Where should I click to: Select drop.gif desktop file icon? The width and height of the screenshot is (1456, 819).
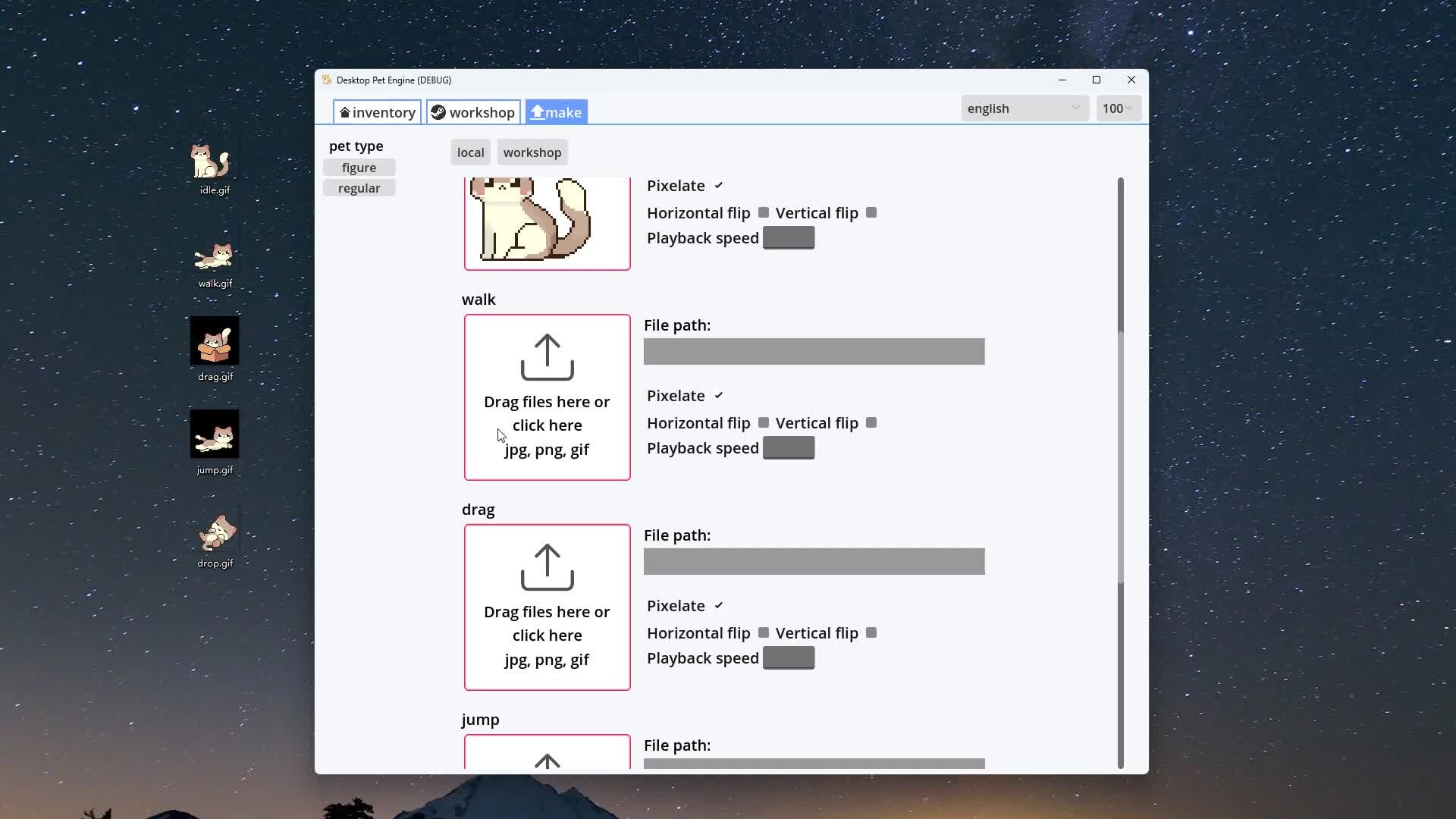point(215,532)
